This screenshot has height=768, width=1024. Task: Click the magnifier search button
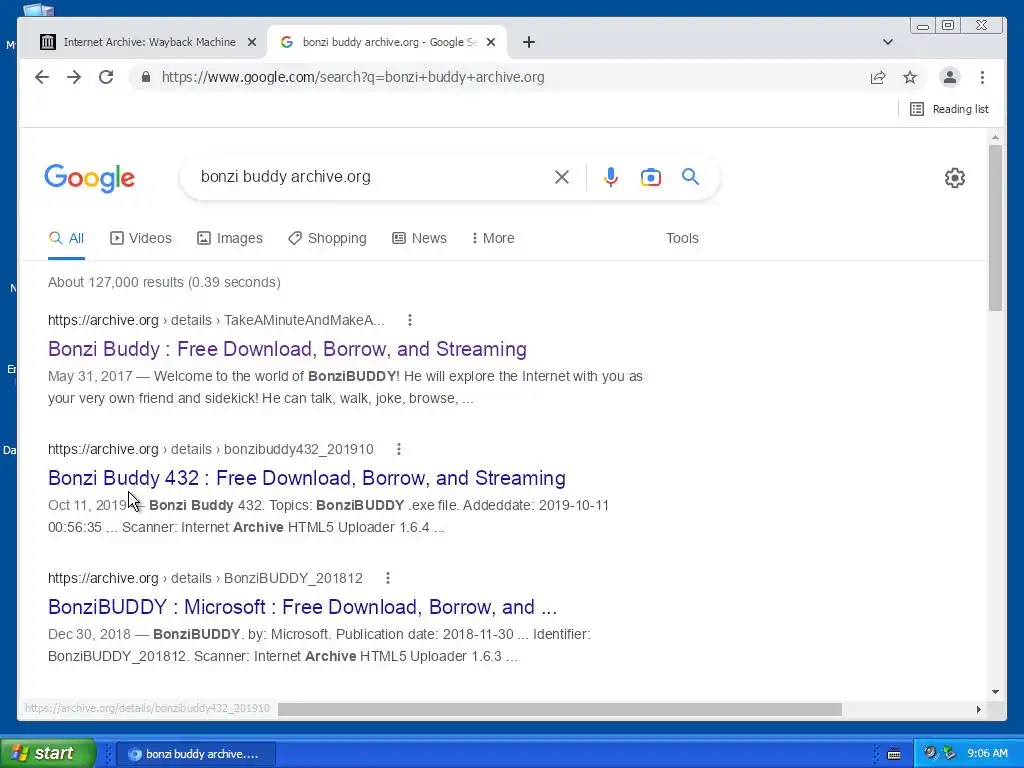[x=690, y=177]
